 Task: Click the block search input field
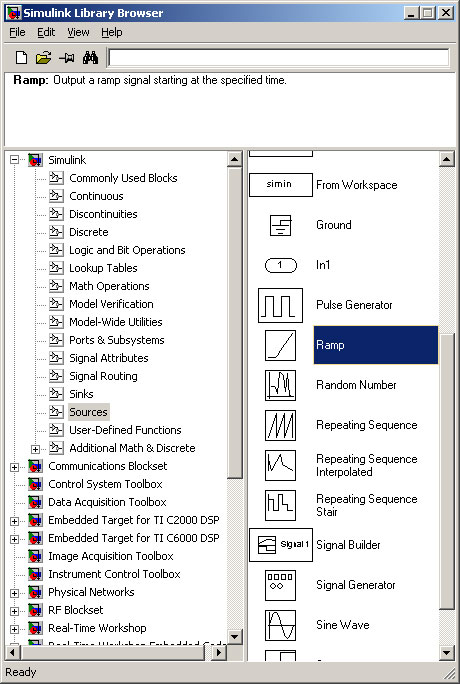[x=279, y=58]
